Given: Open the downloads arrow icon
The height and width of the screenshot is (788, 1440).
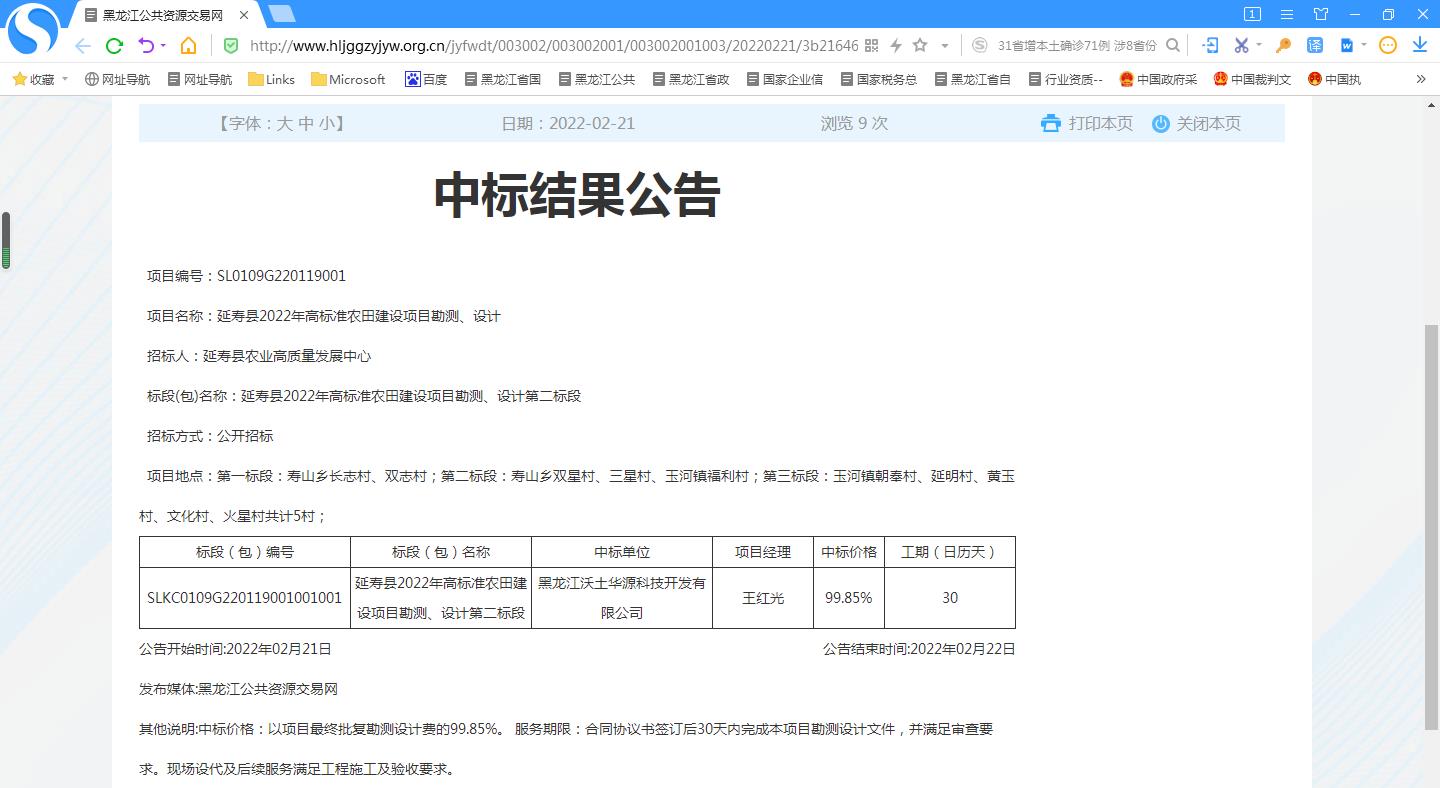Looking at the screenshot, I should [1419, 45].
